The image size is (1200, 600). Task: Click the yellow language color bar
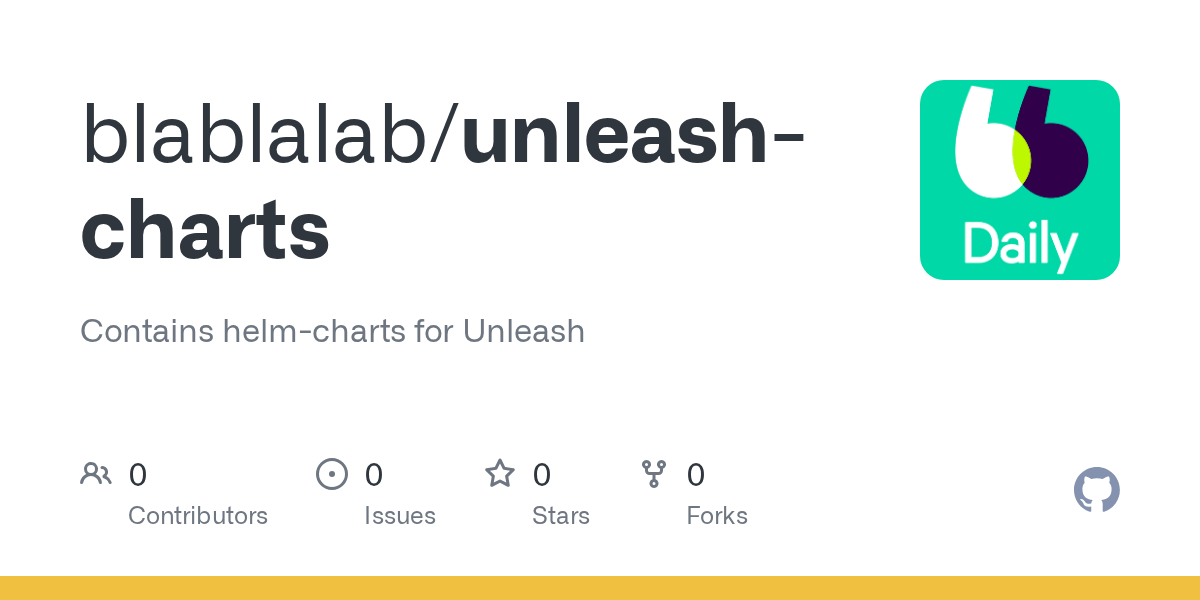(600, 588)
